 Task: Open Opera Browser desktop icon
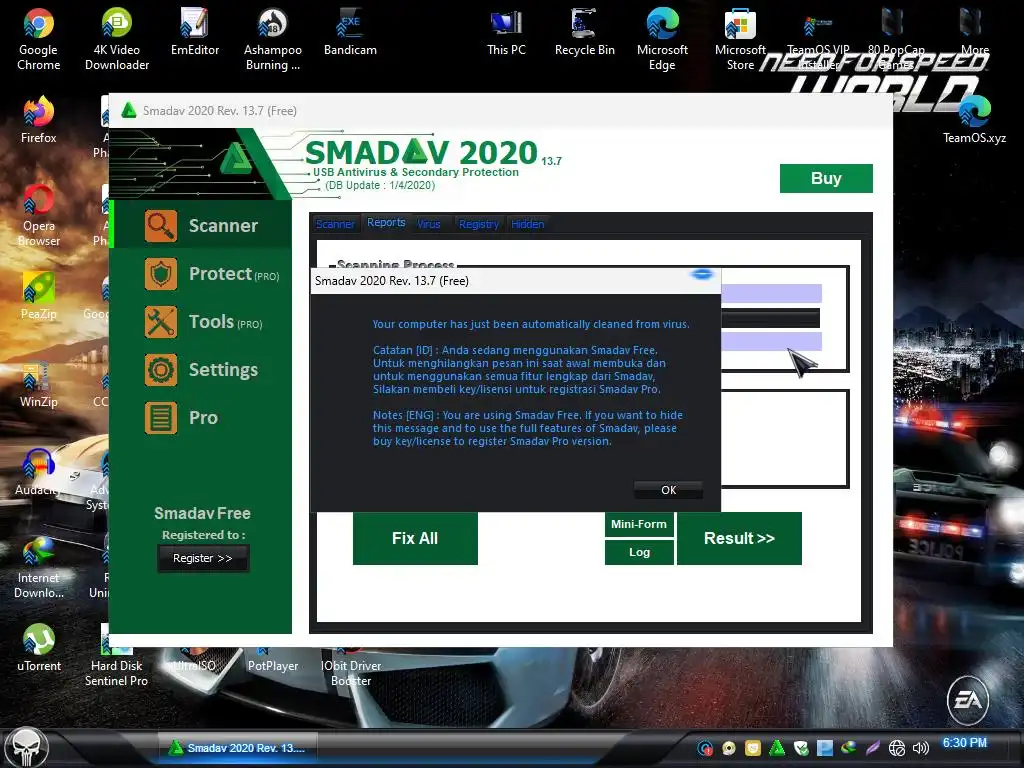tap(39, 216)
